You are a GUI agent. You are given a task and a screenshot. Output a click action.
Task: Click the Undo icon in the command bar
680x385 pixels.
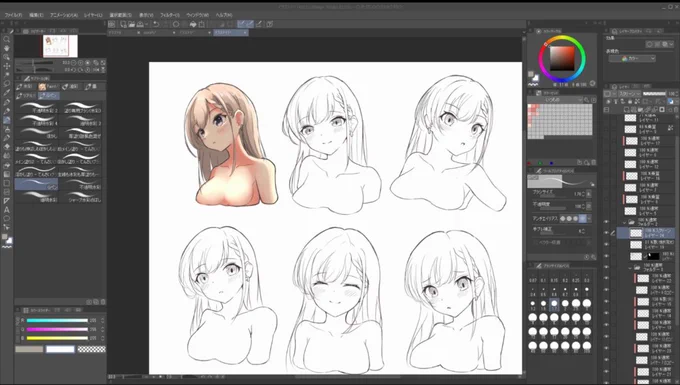point(156,24)
